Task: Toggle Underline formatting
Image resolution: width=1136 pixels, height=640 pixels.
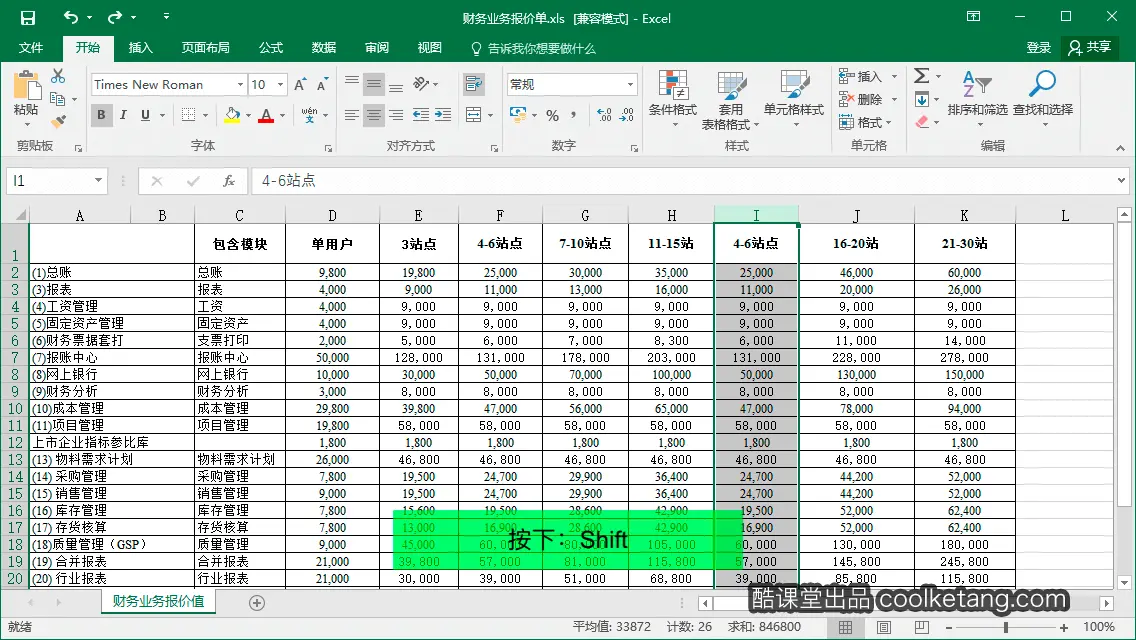Action: click(x=146, y=115)
